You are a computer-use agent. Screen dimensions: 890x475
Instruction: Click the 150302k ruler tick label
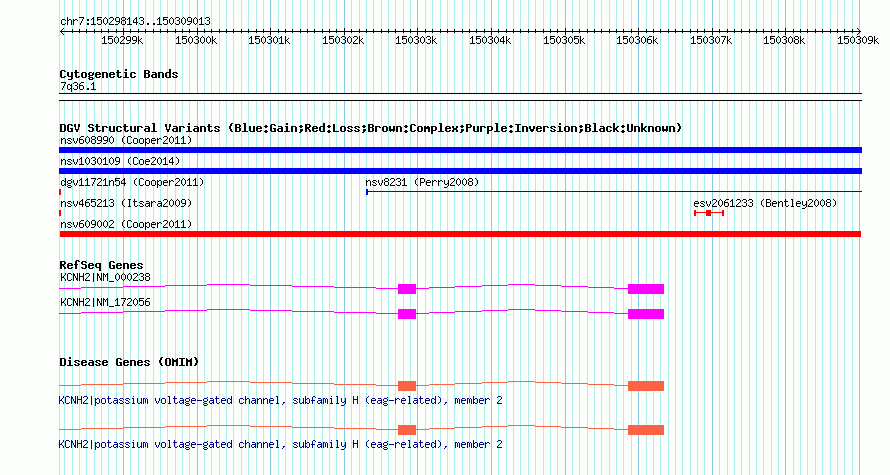pyautogui.click(x=343, y=40)
